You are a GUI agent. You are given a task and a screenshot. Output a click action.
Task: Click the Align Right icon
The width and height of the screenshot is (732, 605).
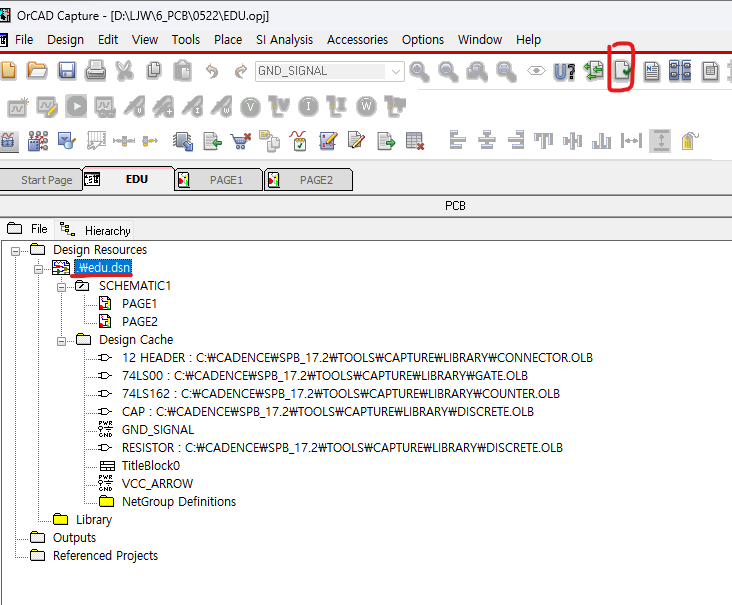coord(516,140)
